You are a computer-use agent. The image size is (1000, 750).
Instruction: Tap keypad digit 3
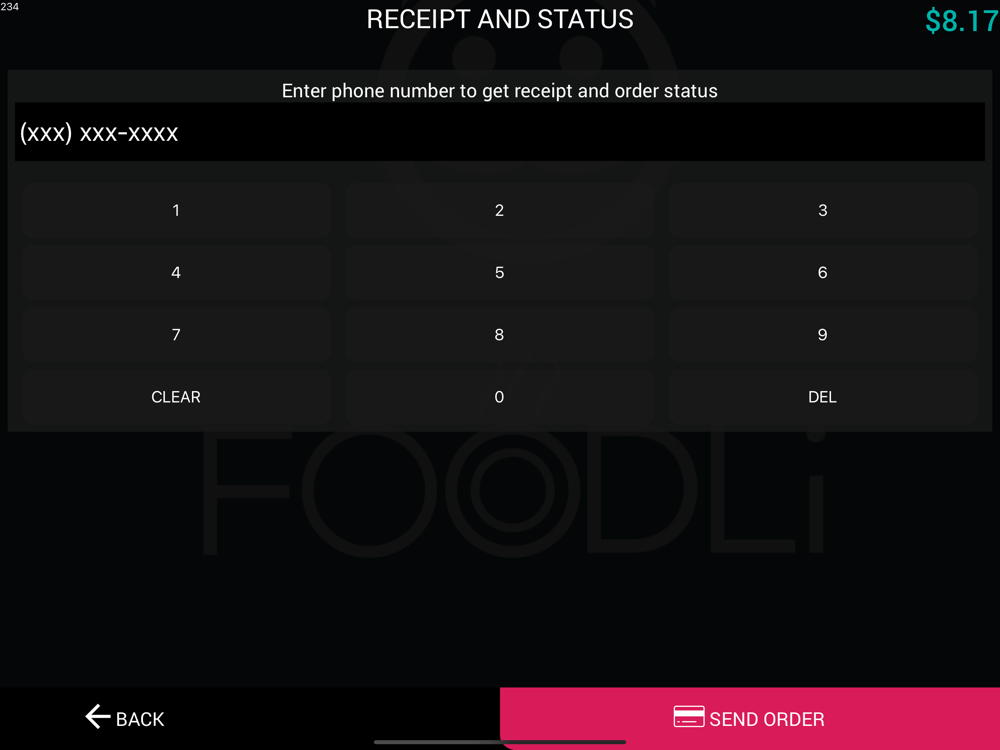pyautogui.click(x=823, y=210)
